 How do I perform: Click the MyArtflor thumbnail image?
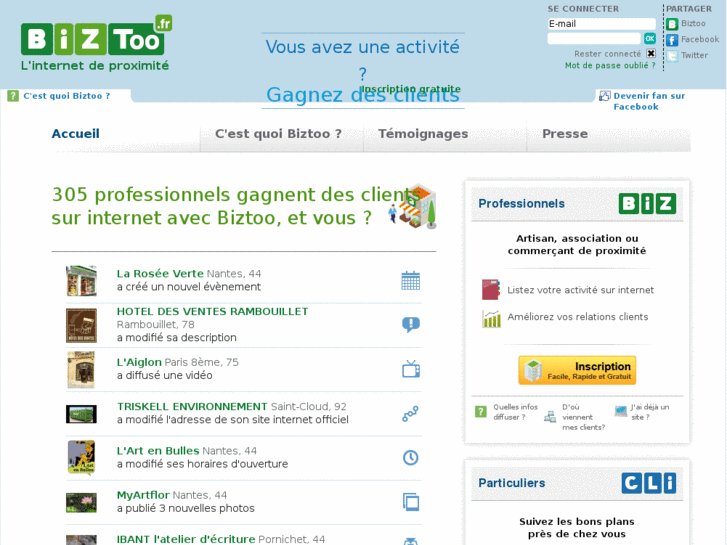click(81, 503)
